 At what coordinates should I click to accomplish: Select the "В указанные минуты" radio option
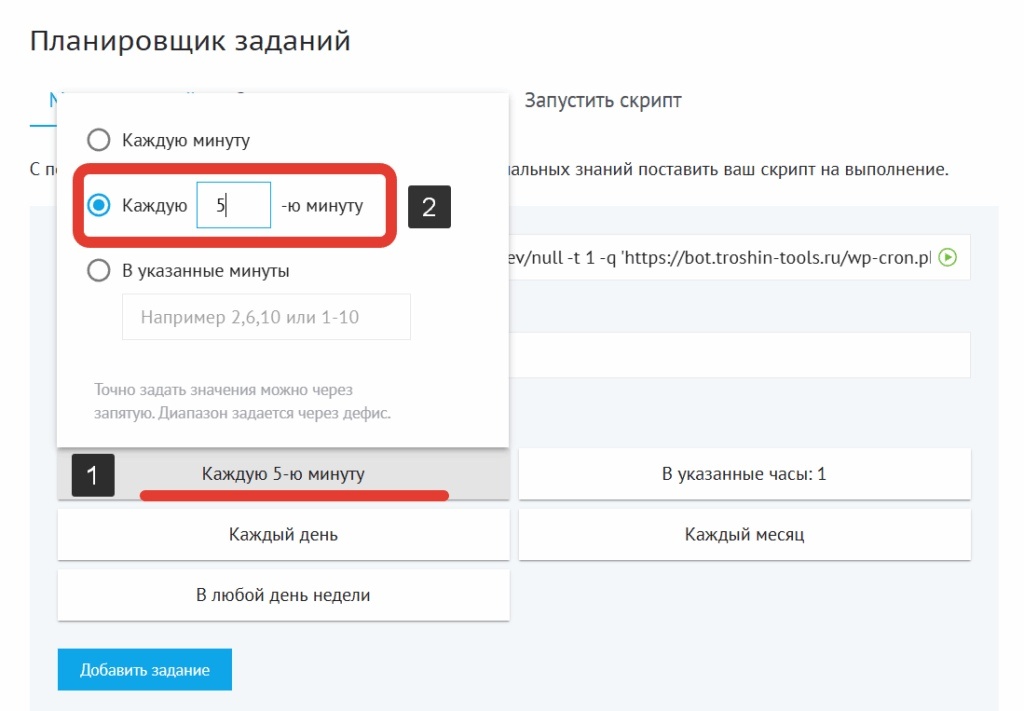(x=99, y=270)
